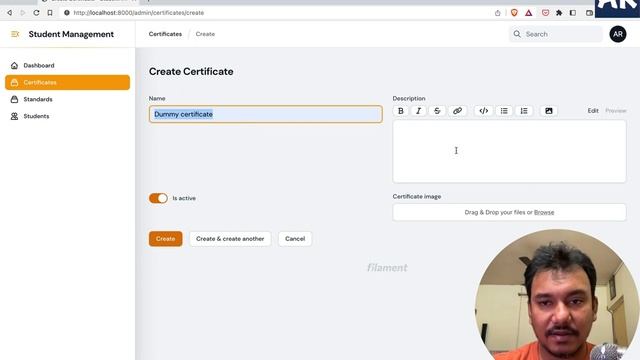Focus the Name input field
This screenshot has width=640, height=360.
coord(266,114)
